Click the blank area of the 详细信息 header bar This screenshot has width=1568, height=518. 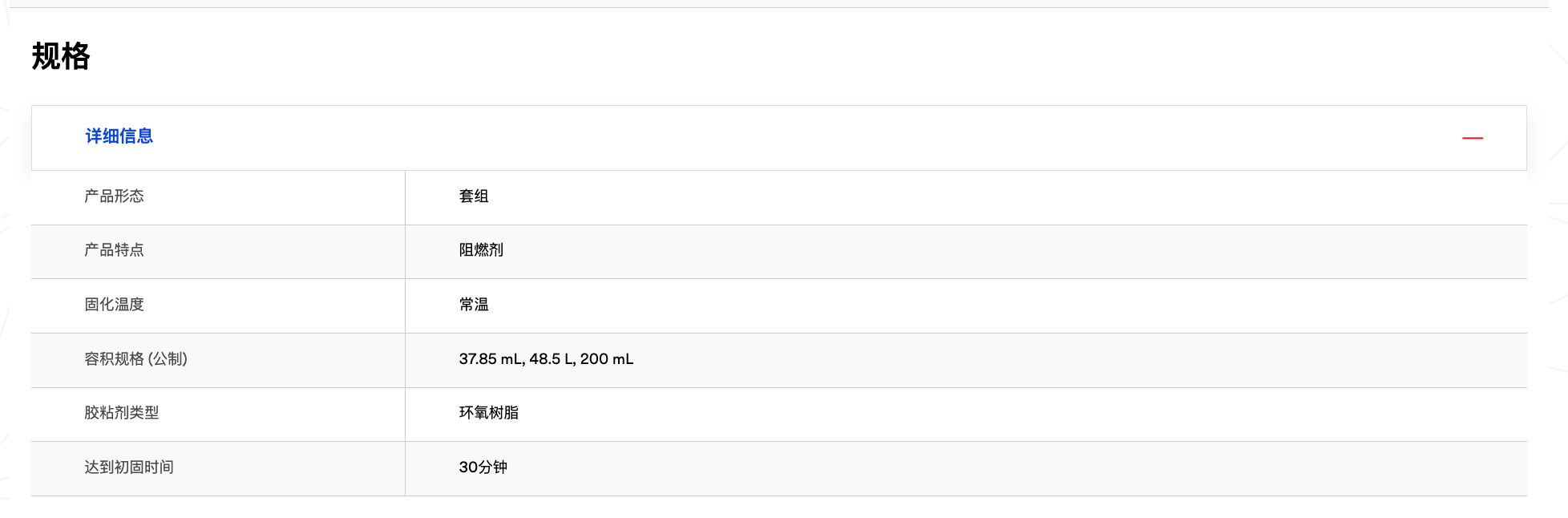[802, 138]
